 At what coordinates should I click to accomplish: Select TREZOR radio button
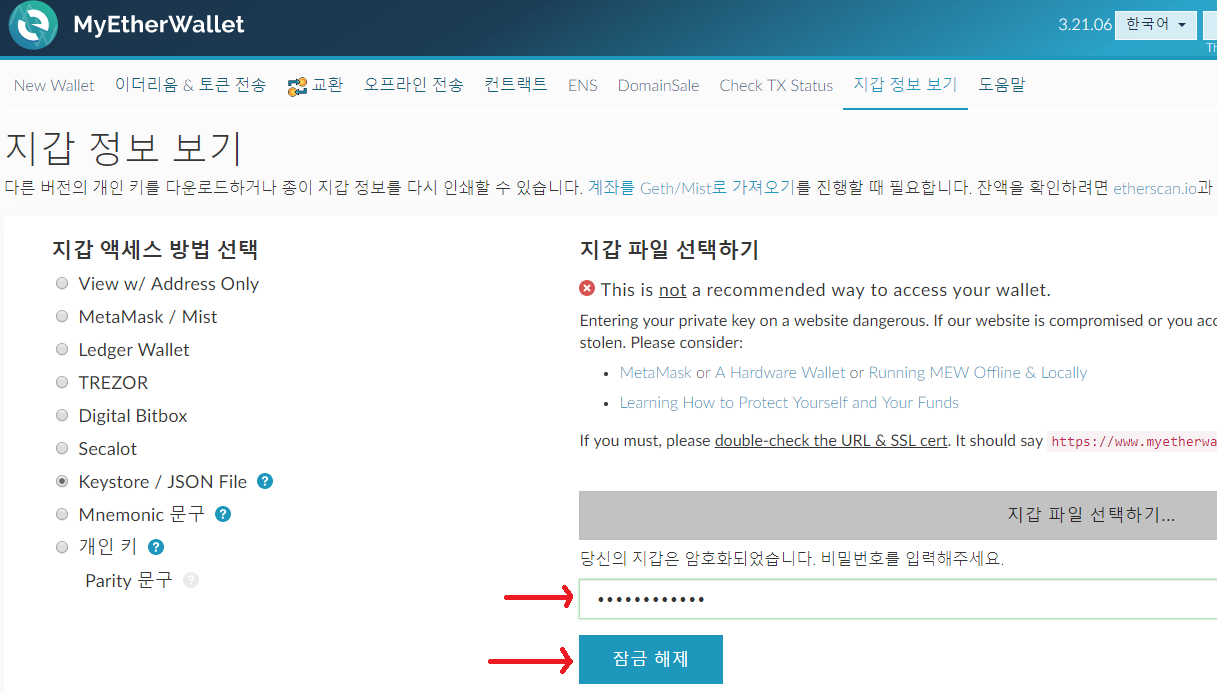point(62,383)
